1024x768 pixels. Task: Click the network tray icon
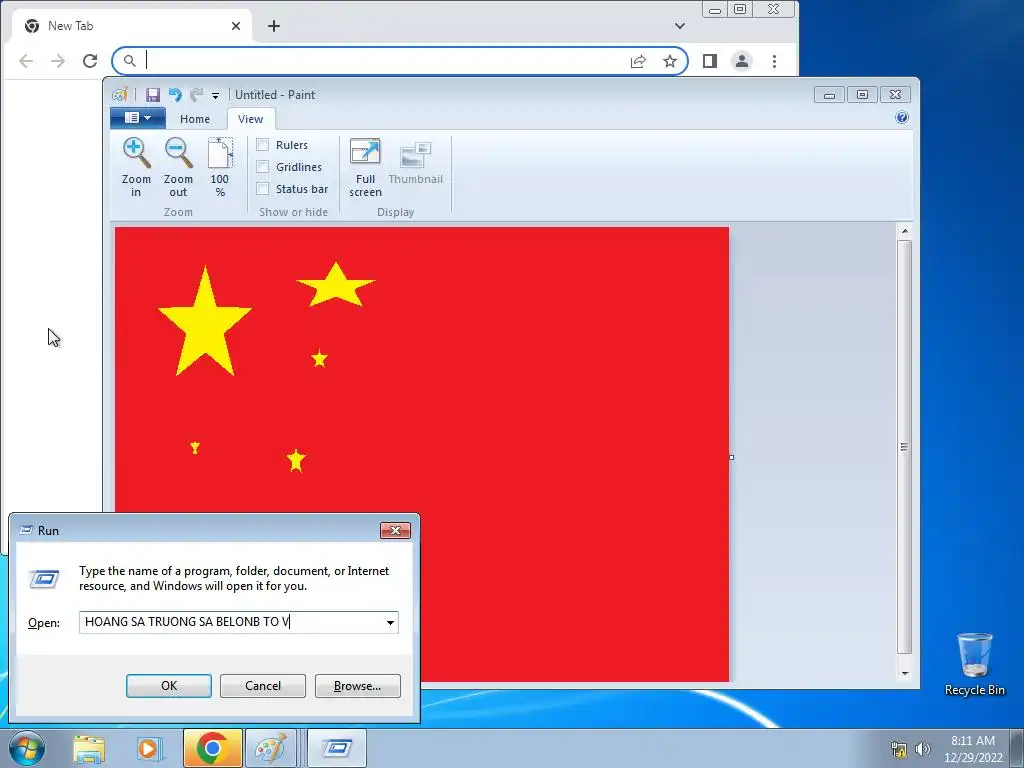coord(899,749)
